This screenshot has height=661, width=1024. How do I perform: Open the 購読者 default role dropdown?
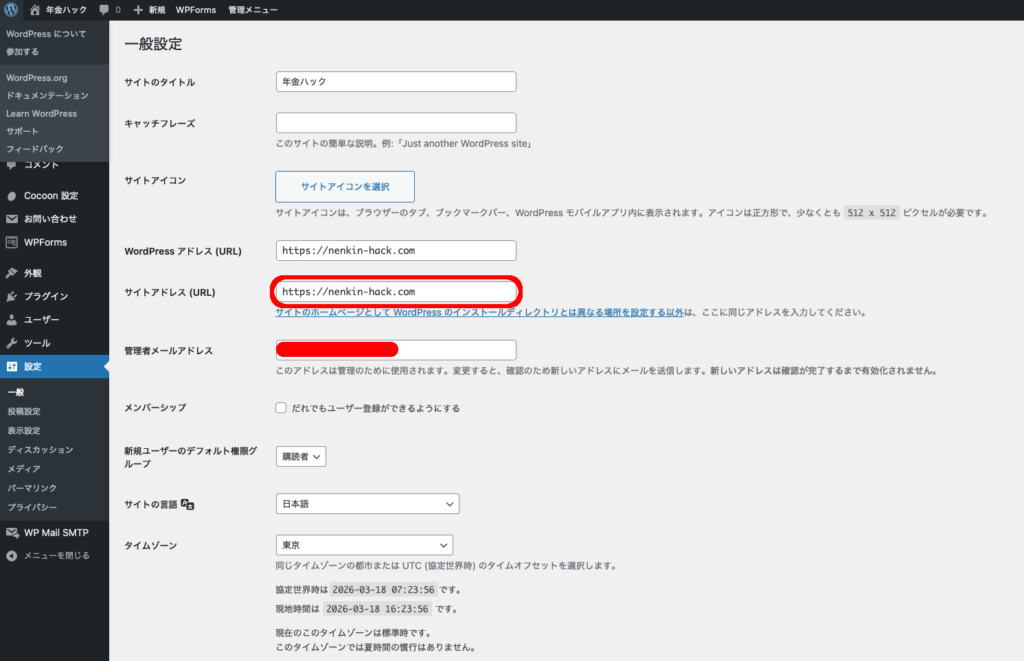tap(301, 456)
